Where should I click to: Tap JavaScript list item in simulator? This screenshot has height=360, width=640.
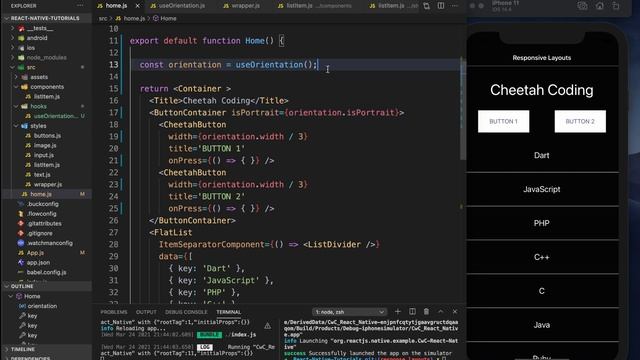pos(542,189)
